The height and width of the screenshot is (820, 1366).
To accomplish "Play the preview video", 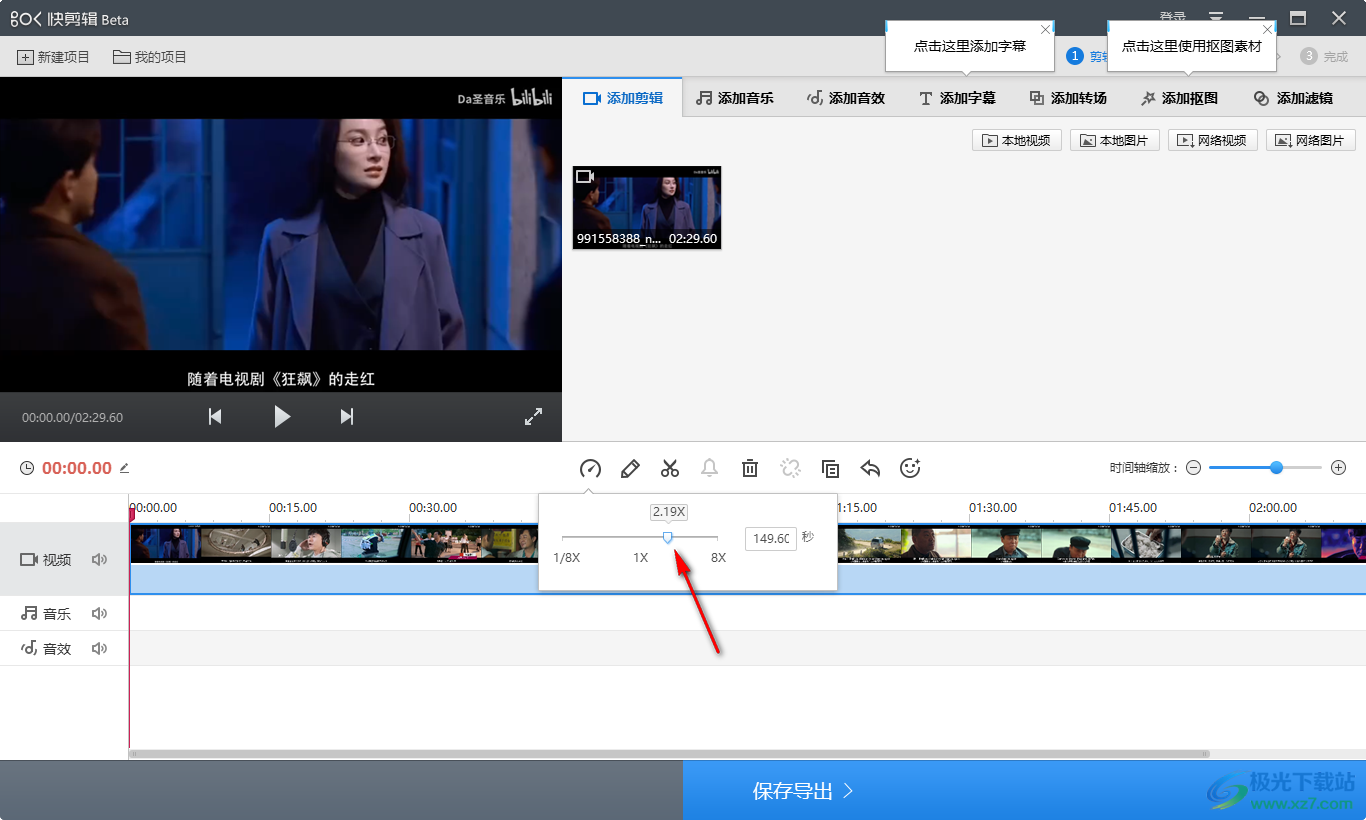I will tap(282, 417).
